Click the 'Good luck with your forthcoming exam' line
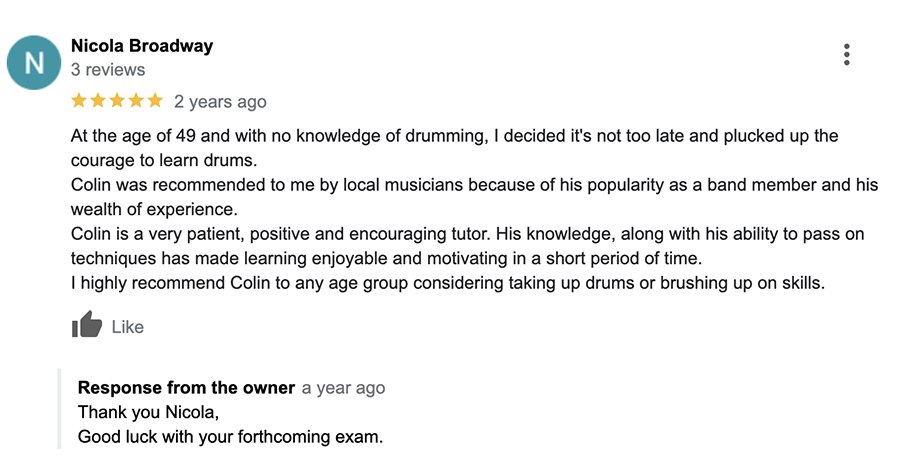Viewport: 900px width, 459px height. [x=230, y=437]
